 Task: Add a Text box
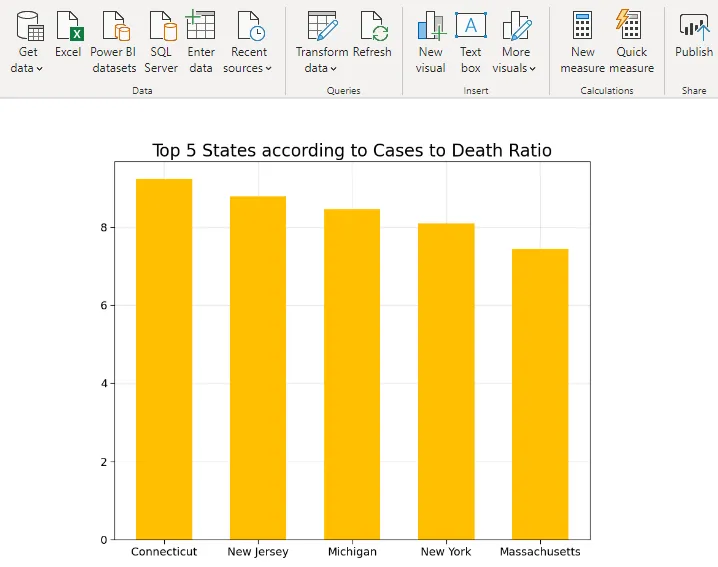pyautogui.click(x=471, y=26)
